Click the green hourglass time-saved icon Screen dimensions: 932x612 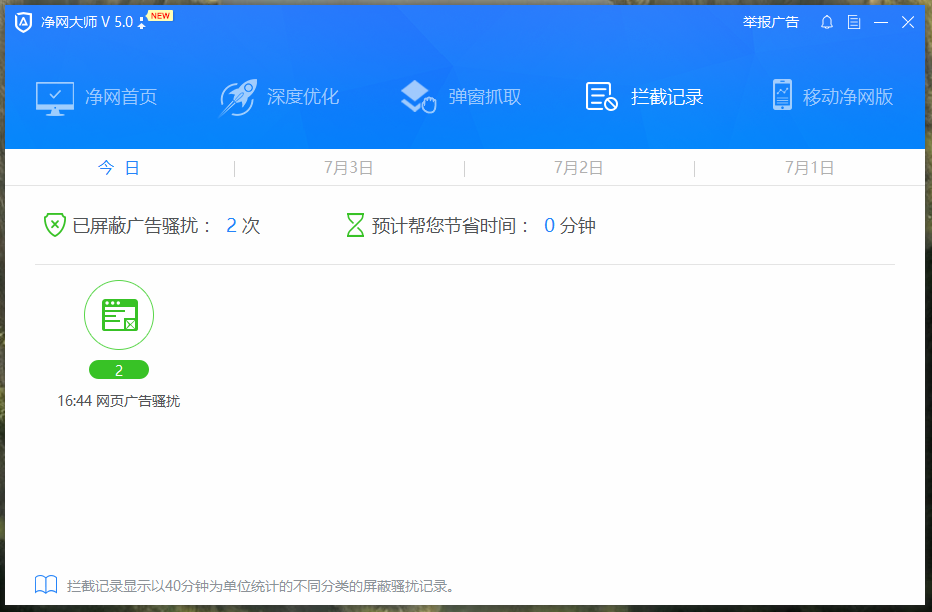(355, 225)
